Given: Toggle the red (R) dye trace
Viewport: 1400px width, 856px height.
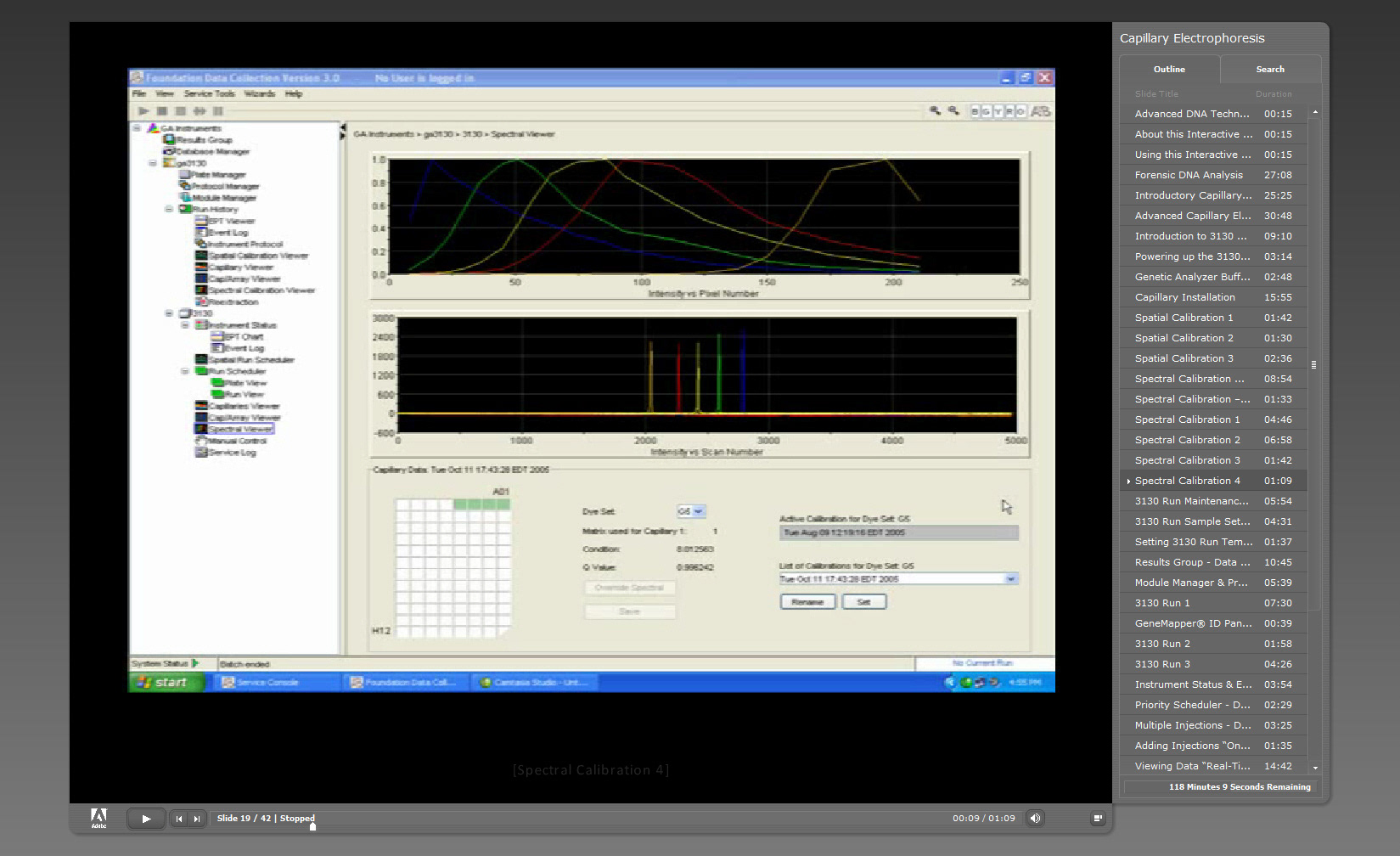Looking at the screenshot, I should click(1009, 111).
